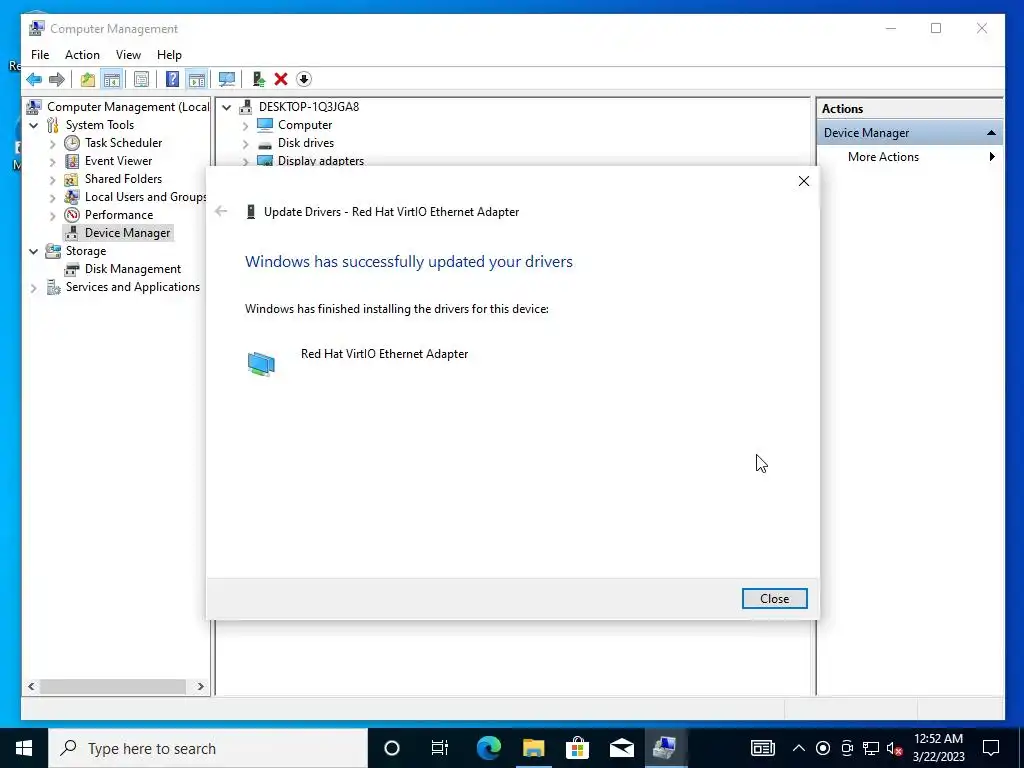Toggle Show/Hide Action Pane toolbar icon
1024x768 pixels.
pyautogui.click(x=197, y=80)
